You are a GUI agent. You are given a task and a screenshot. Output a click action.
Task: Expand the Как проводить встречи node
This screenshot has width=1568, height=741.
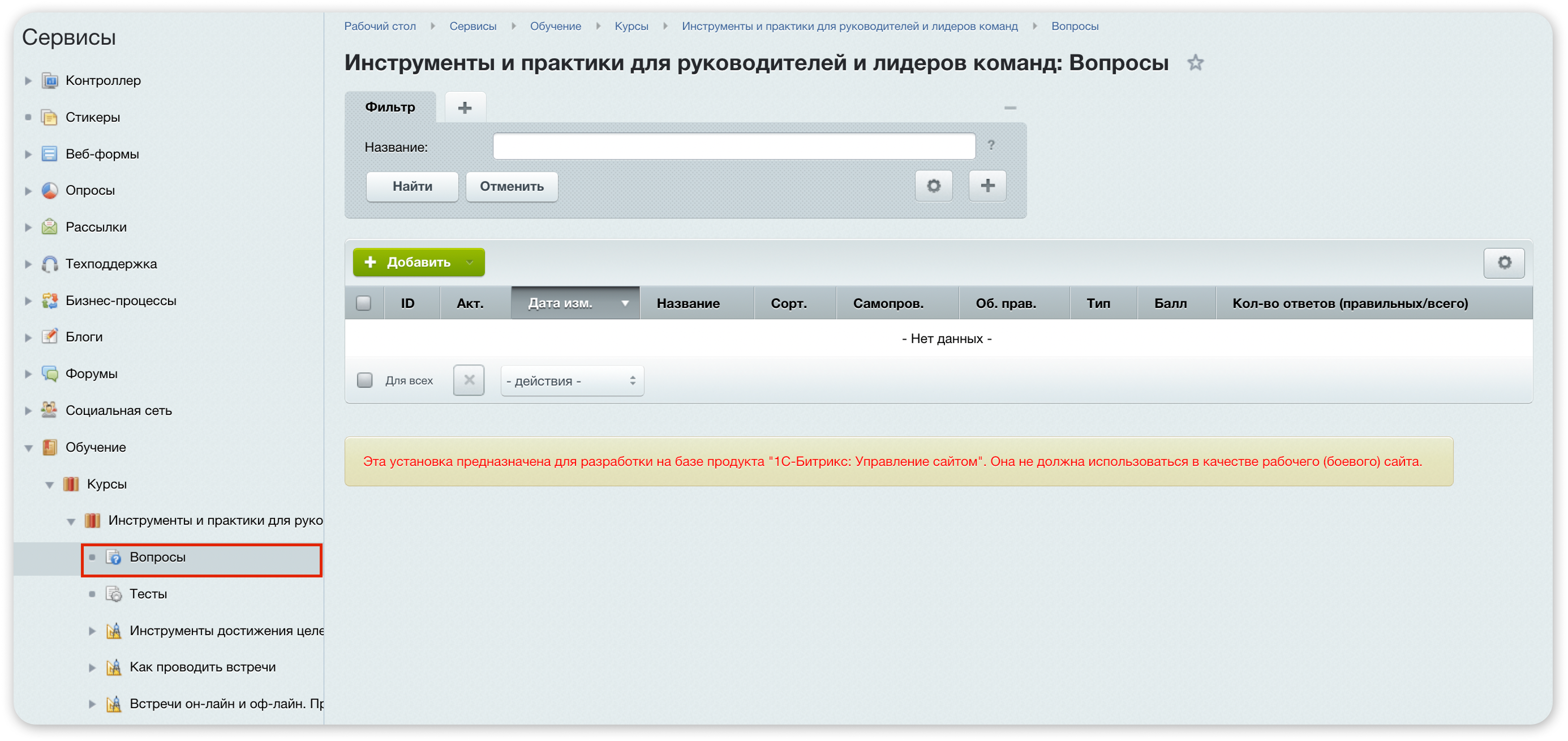point(92,667)
